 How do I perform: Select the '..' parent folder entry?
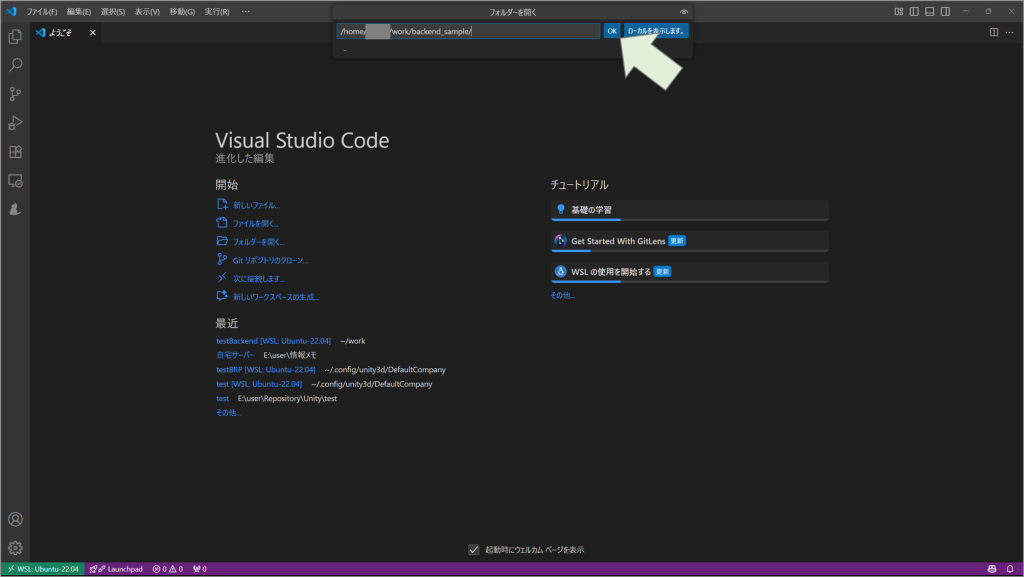click(x=513, y=50)
